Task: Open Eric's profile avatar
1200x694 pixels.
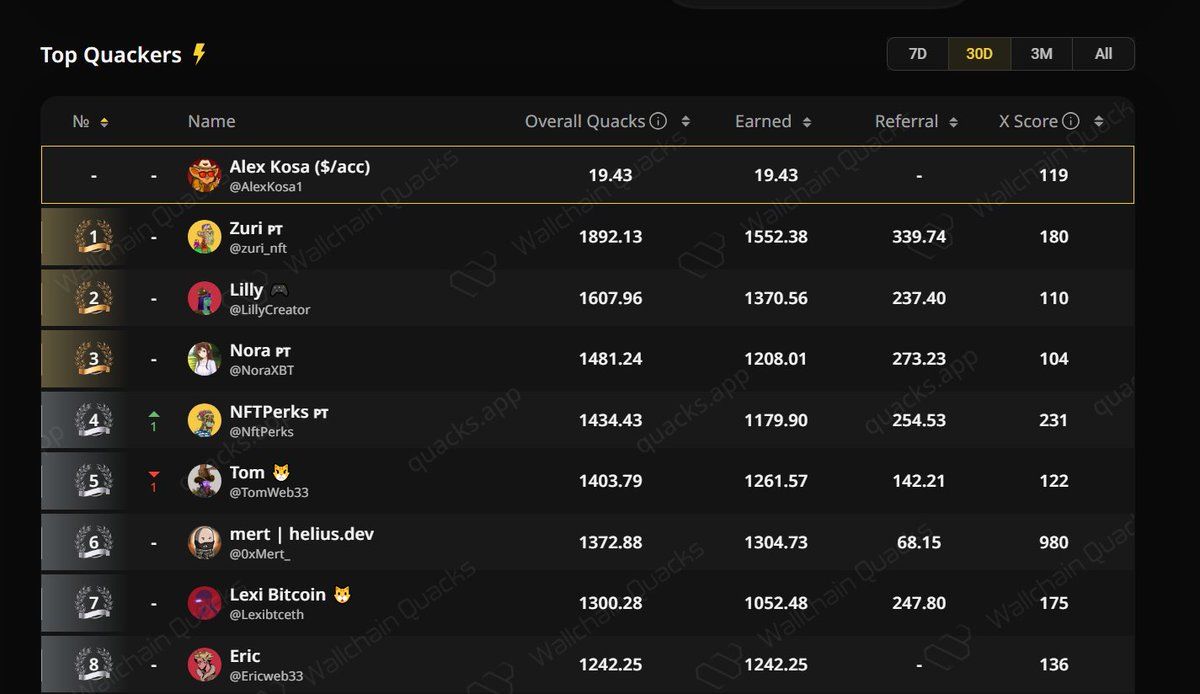Action: pos(204,664)
